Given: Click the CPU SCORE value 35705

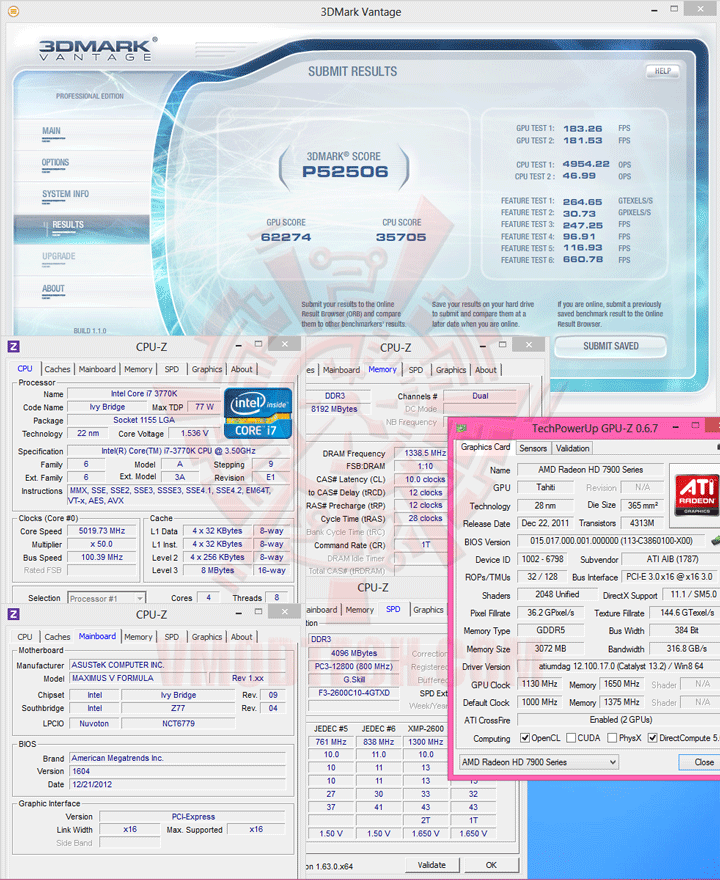Looking at the screenshot, I should 401,237.
